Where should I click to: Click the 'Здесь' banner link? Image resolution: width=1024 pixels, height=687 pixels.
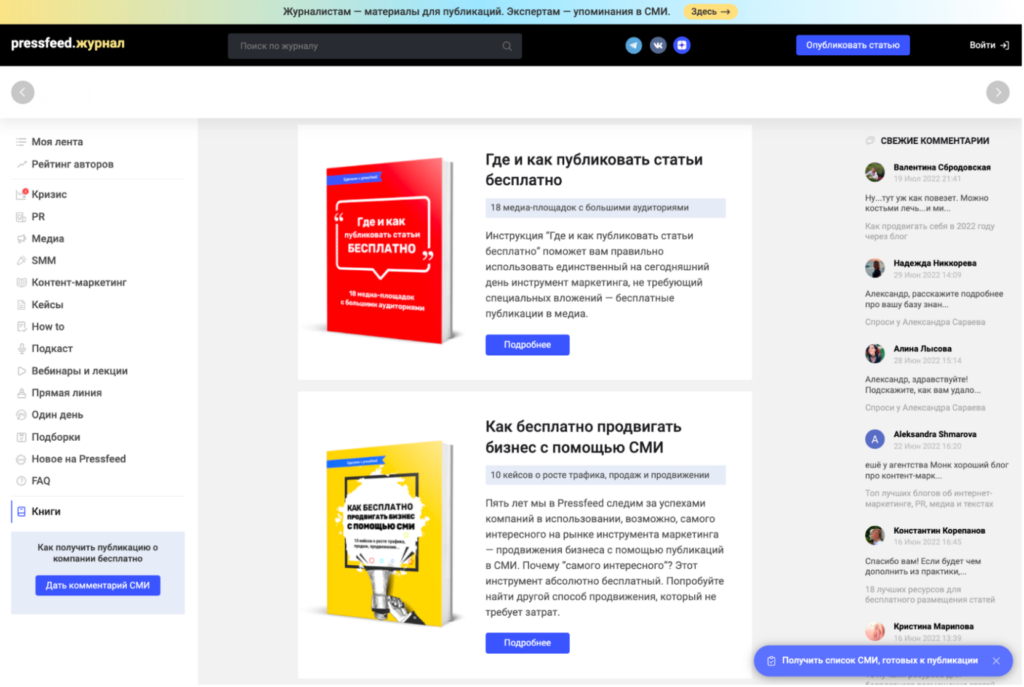click(x=710, y=12)
